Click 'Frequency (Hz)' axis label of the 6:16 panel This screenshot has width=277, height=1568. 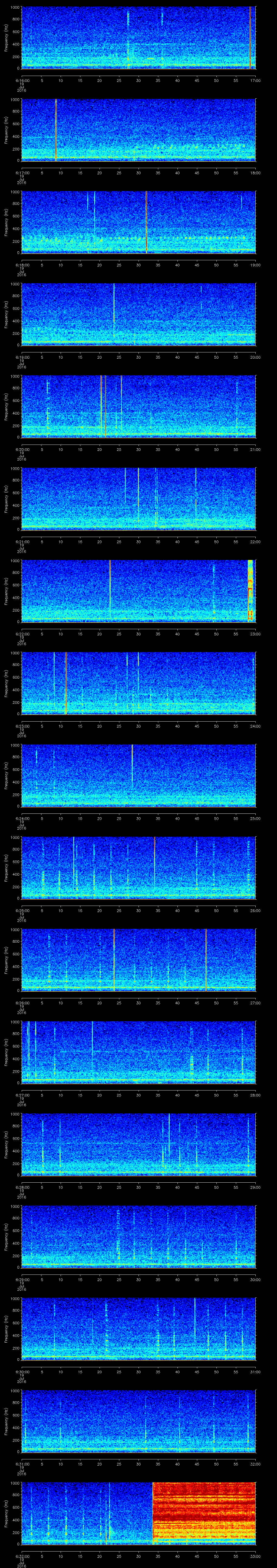point(6,38)
